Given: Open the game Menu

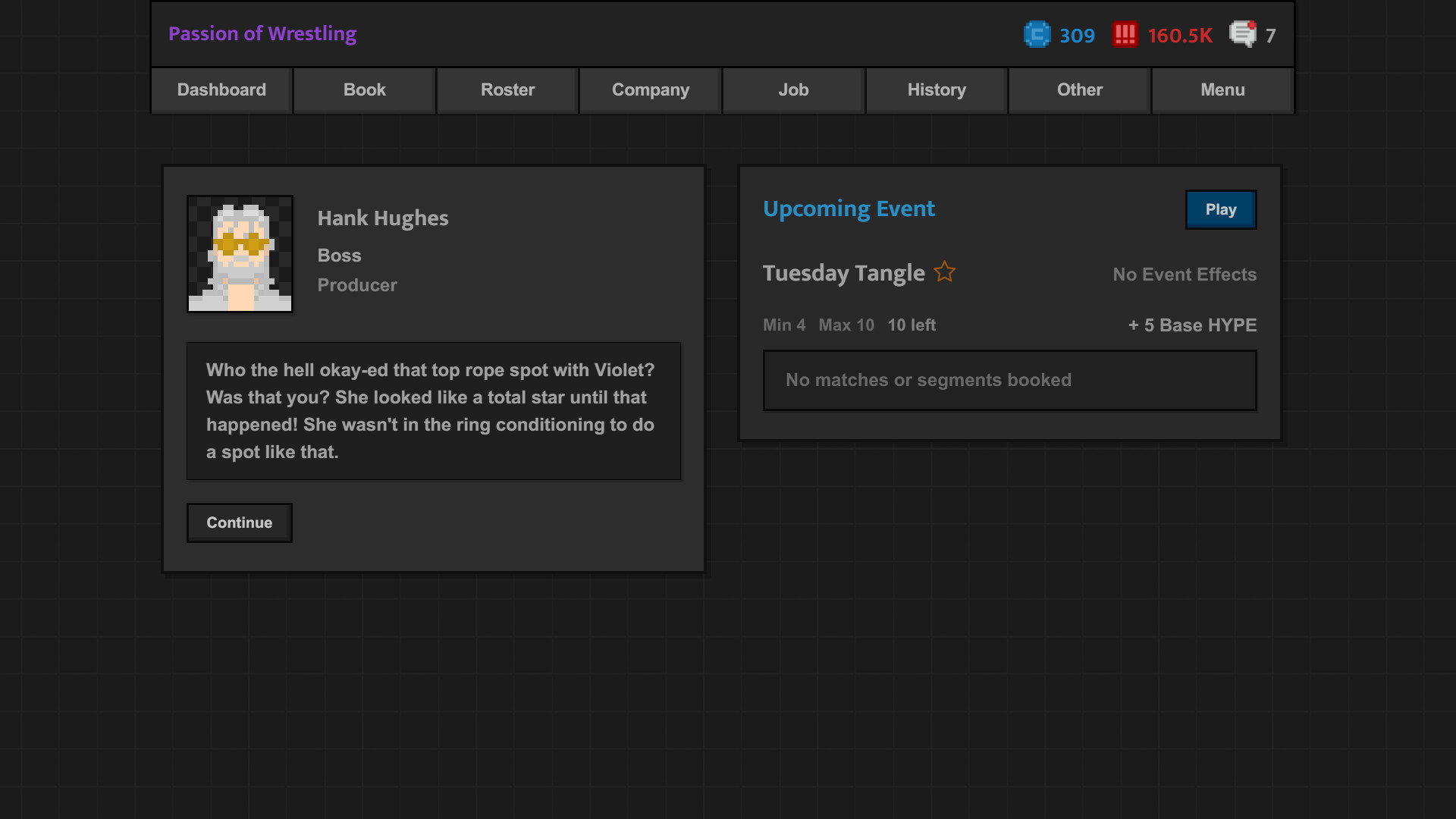Looking at the screenshot, I should click(x=1222, y=89).
